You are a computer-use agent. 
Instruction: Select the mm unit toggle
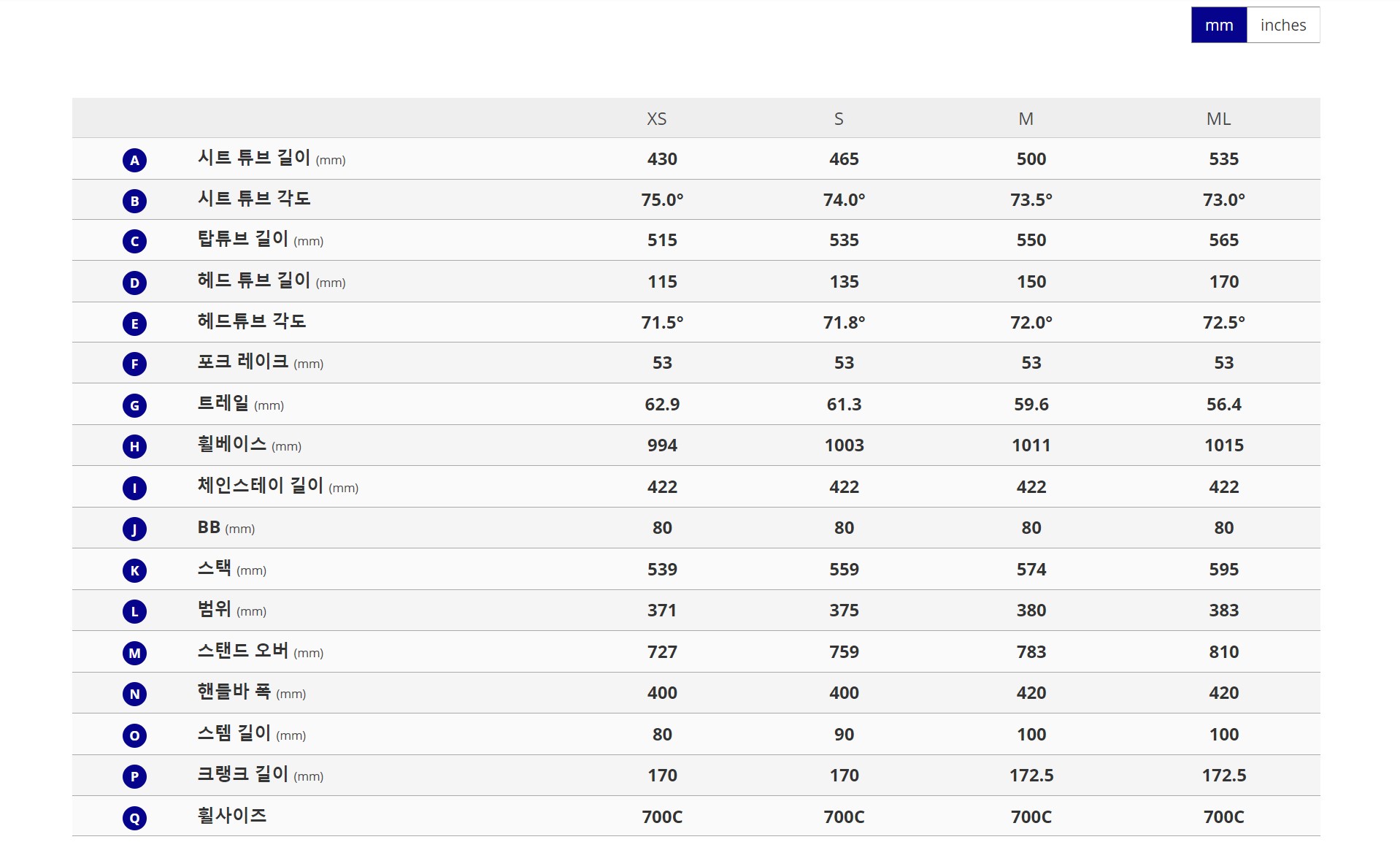[x=1219, y=25]
